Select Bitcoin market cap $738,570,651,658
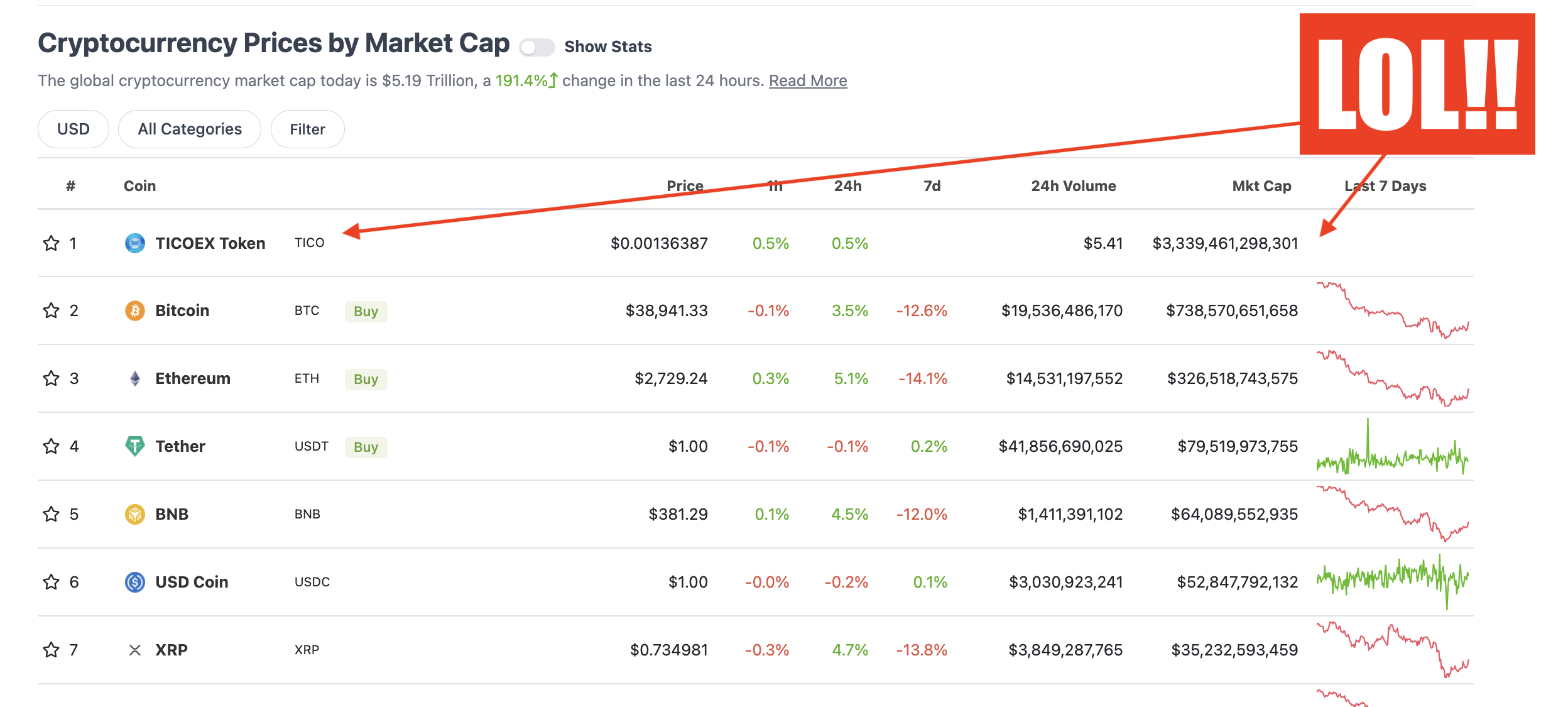 tap(1232, 310)
